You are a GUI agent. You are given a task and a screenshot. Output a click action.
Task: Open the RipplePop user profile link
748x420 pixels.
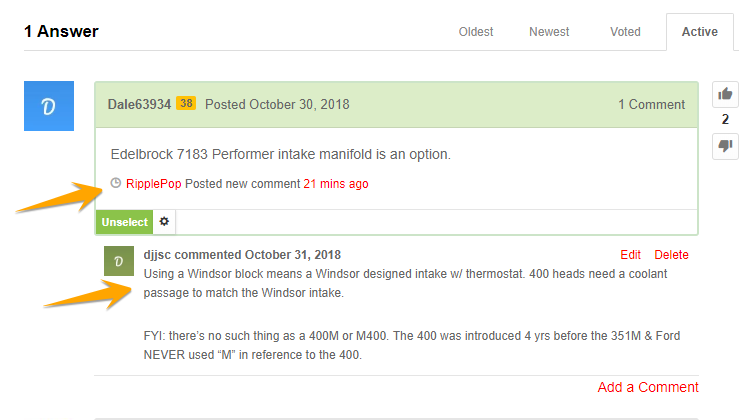[x=154, y=184]
